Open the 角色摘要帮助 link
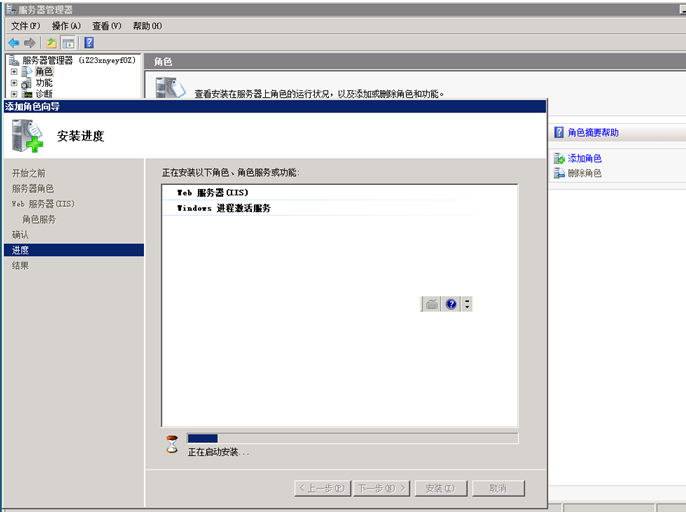The height and width of the screenshot is (515, 686). [x=592, y=132]
